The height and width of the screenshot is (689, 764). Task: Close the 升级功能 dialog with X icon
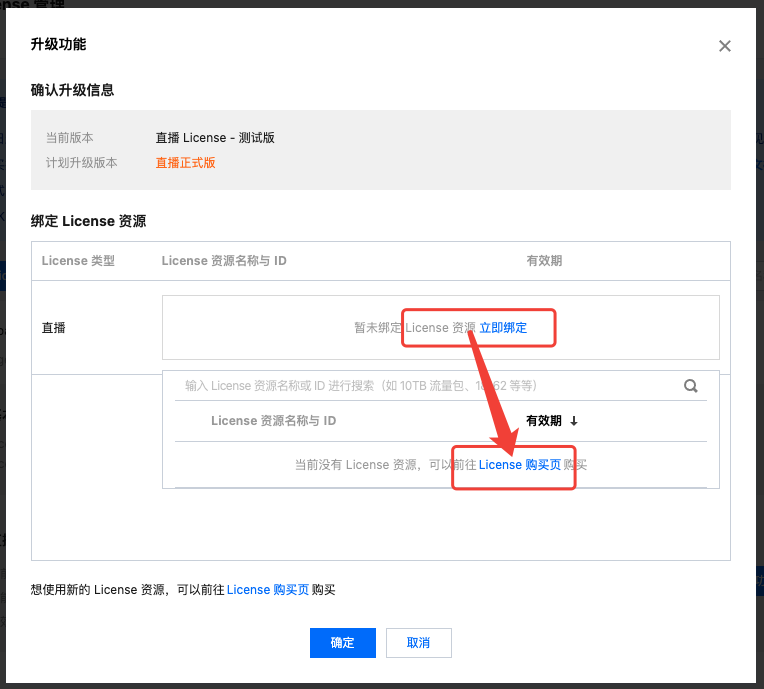click(x=725, y=46)
